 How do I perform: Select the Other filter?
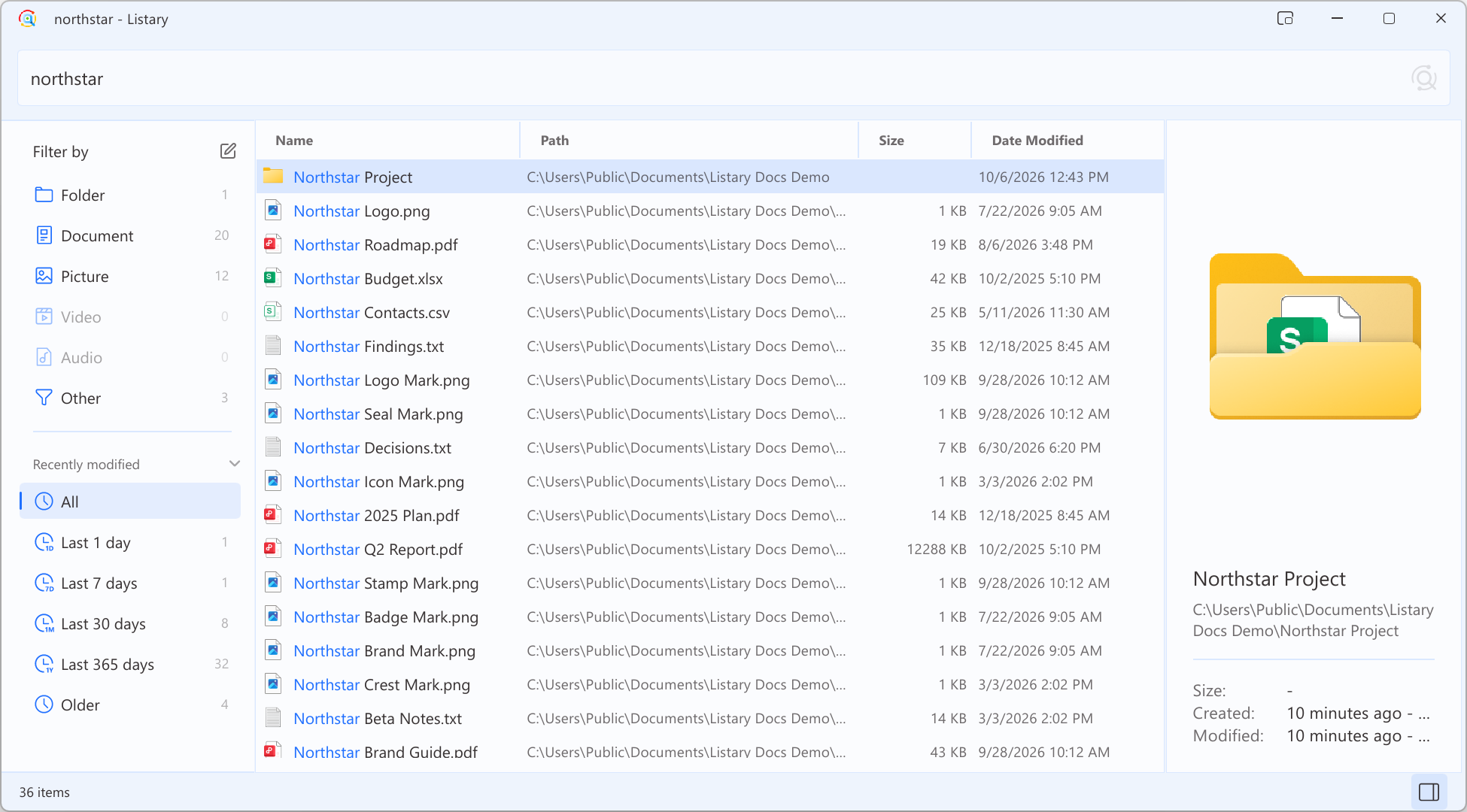click(x=130, y=398)
